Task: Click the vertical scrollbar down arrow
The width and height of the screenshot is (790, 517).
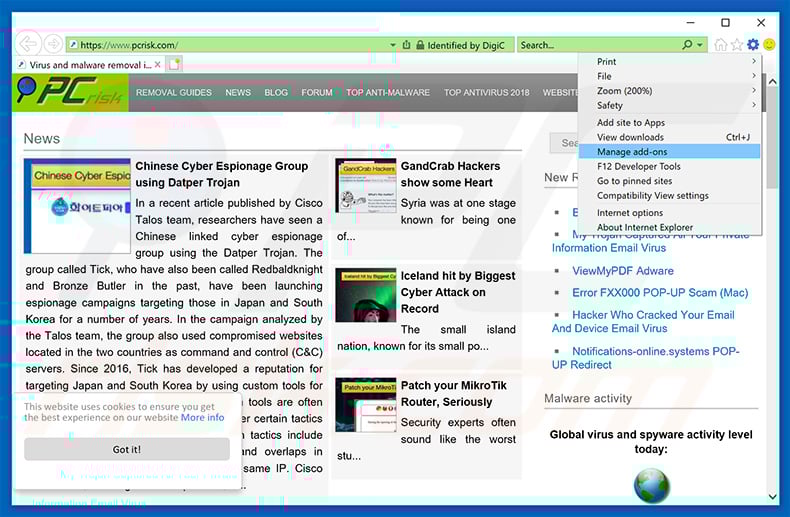Action: click(772, 497)
